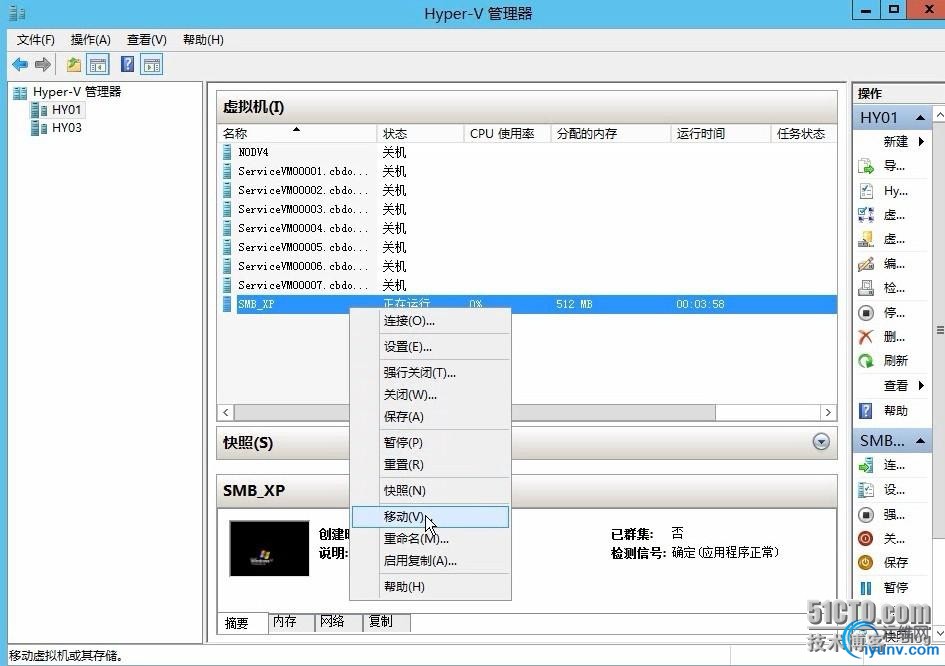Expand the 新建 submenu arrow

point(921,142)
